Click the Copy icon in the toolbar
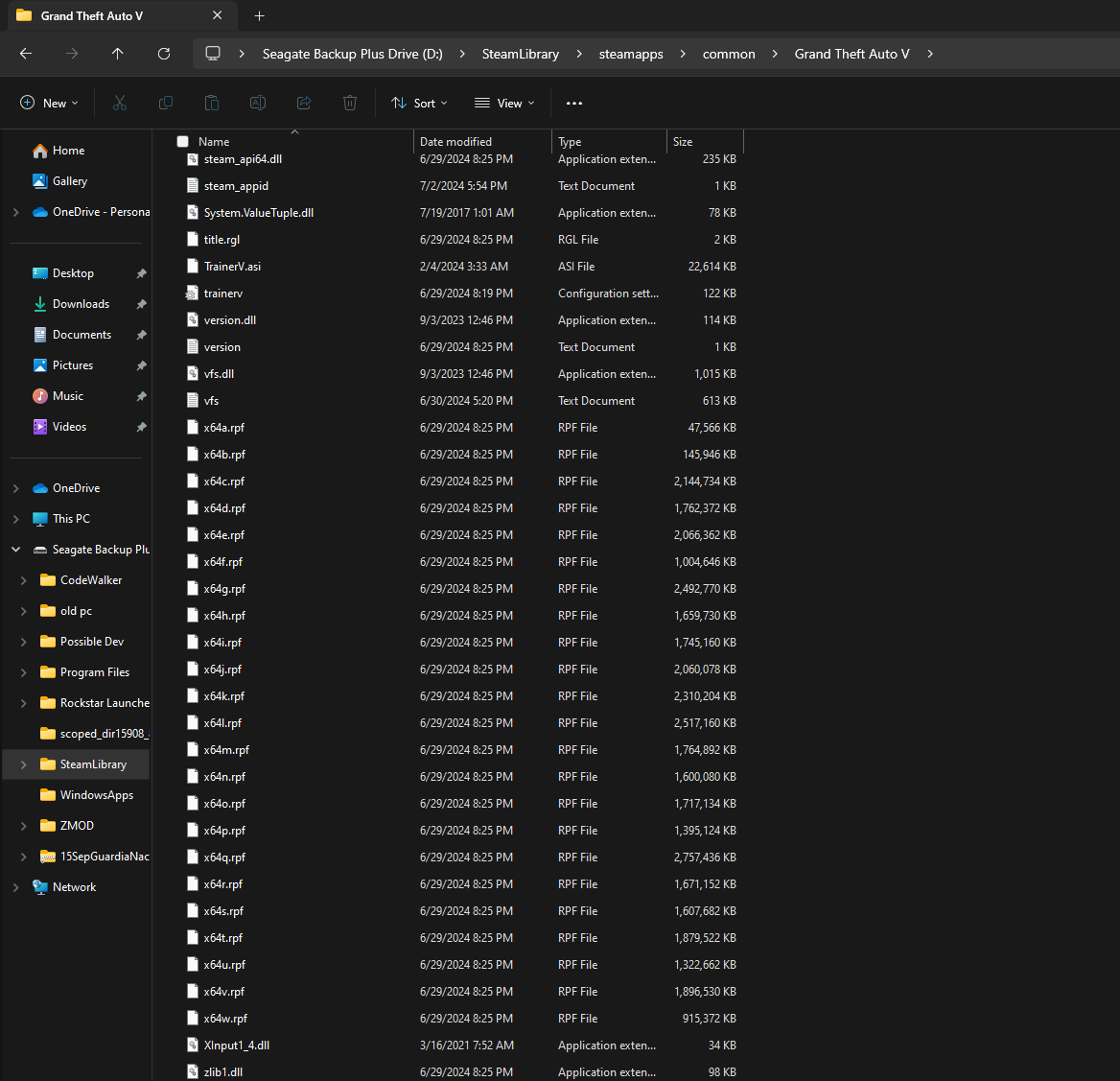This screenshot has height=1081, width=1120. [165, 103]
